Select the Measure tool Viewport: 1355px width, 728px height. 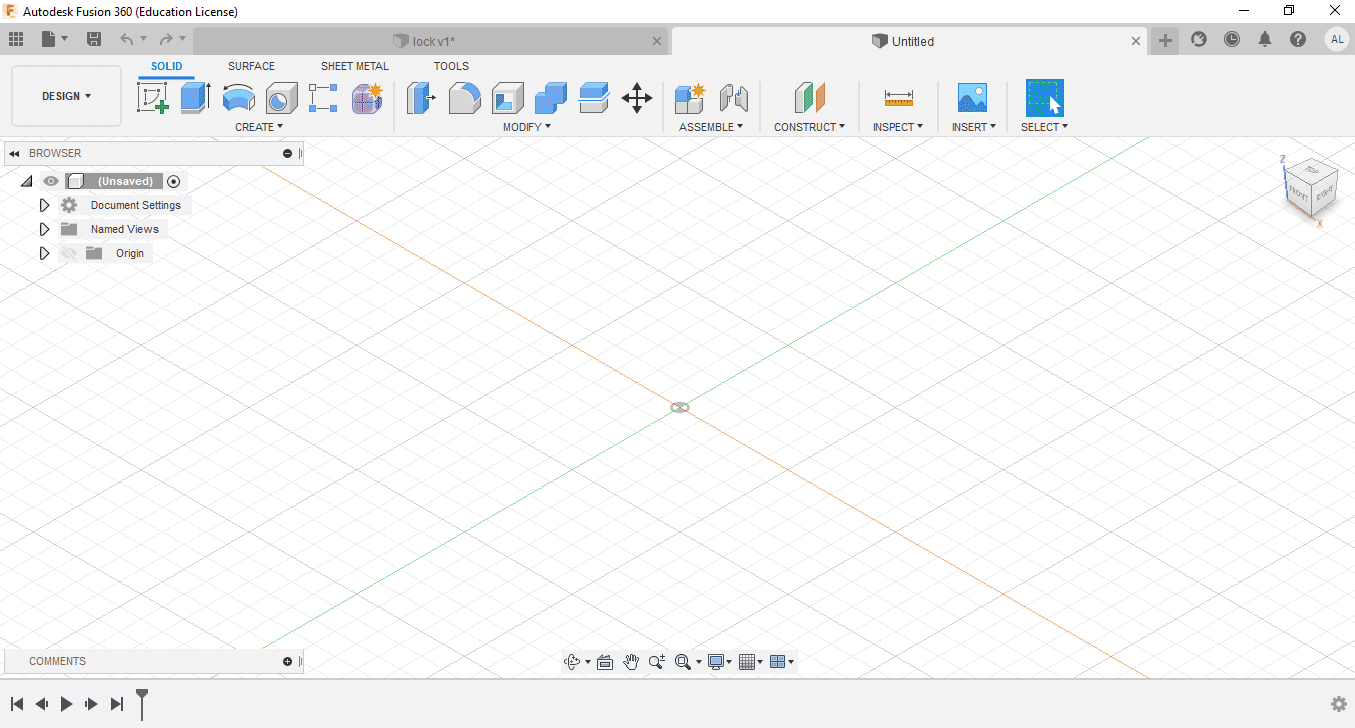(898, 98)
